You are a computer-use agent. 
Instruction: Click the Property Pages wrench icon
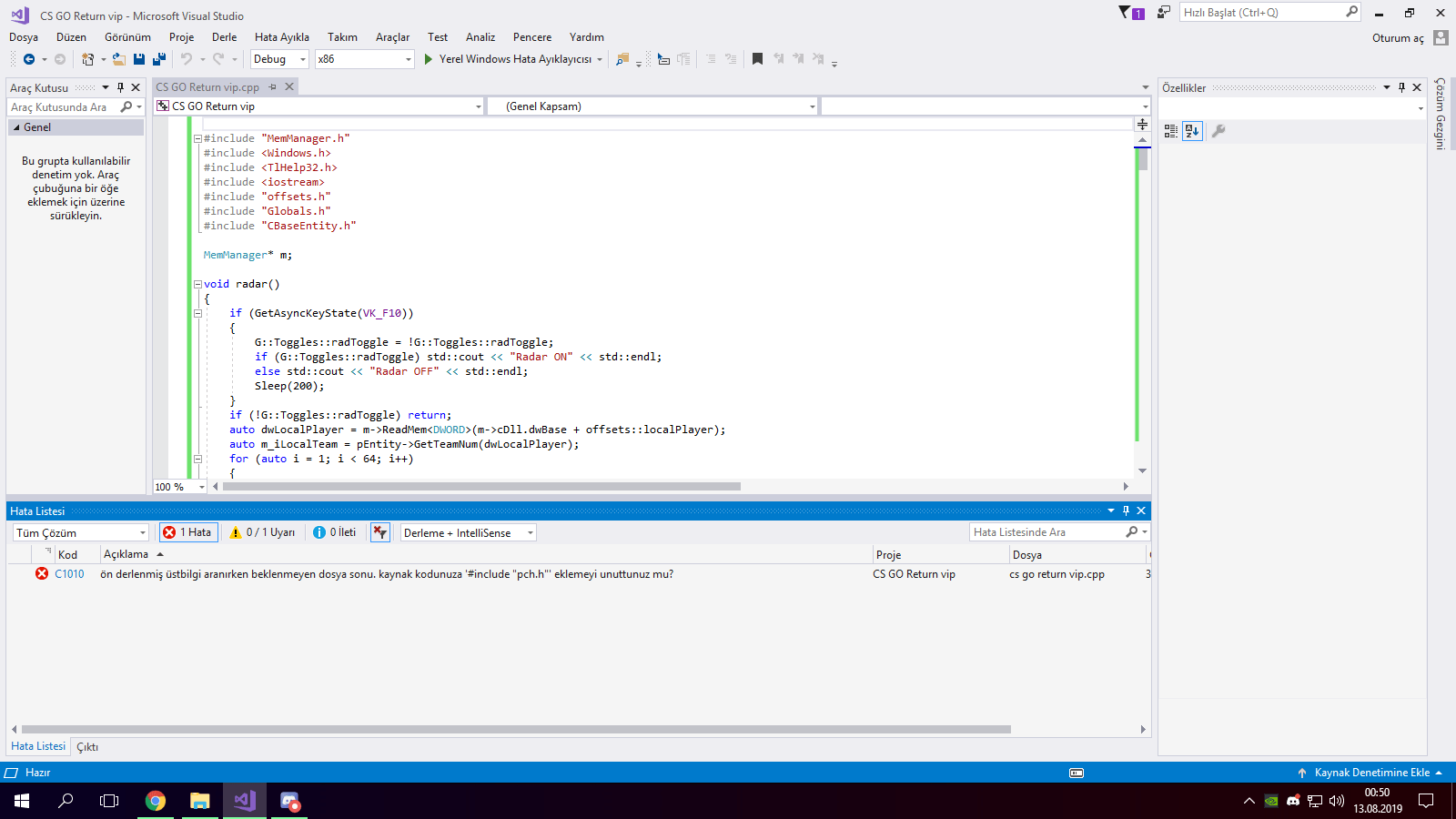[1218, 131]
